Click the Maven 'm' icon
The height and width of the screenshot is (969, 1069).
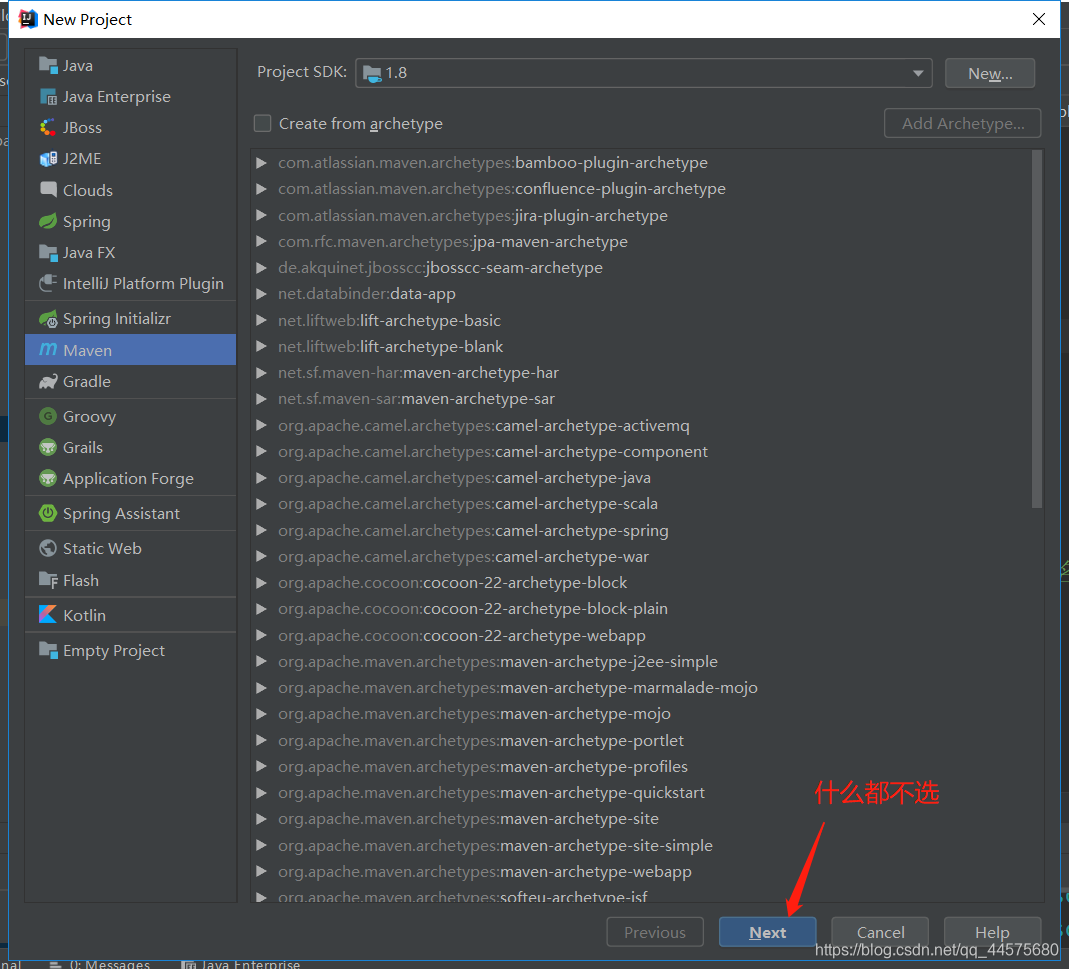tap(48, 350)
